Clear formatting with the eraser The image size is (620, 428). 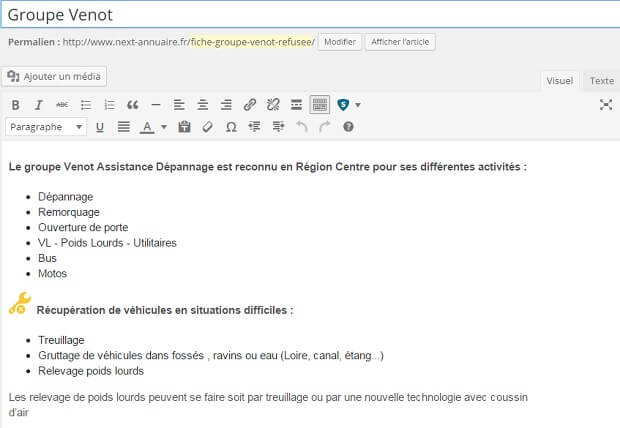pos(208,127)
